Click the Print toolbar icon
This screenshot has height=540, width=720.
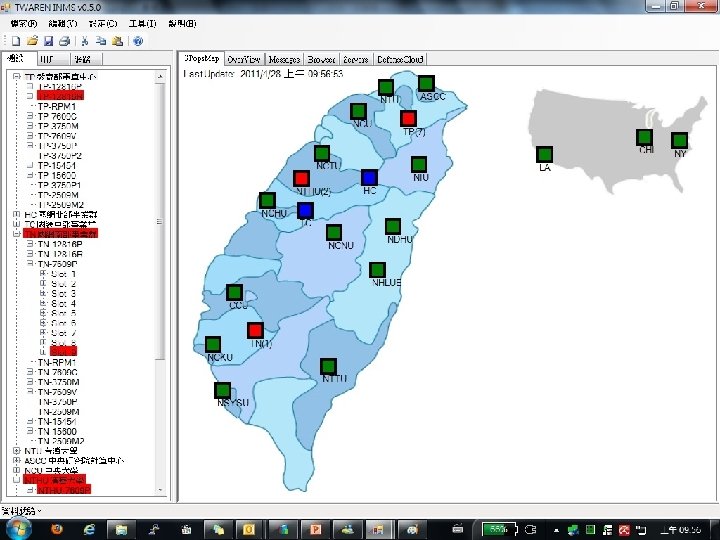tap(64, 41)
